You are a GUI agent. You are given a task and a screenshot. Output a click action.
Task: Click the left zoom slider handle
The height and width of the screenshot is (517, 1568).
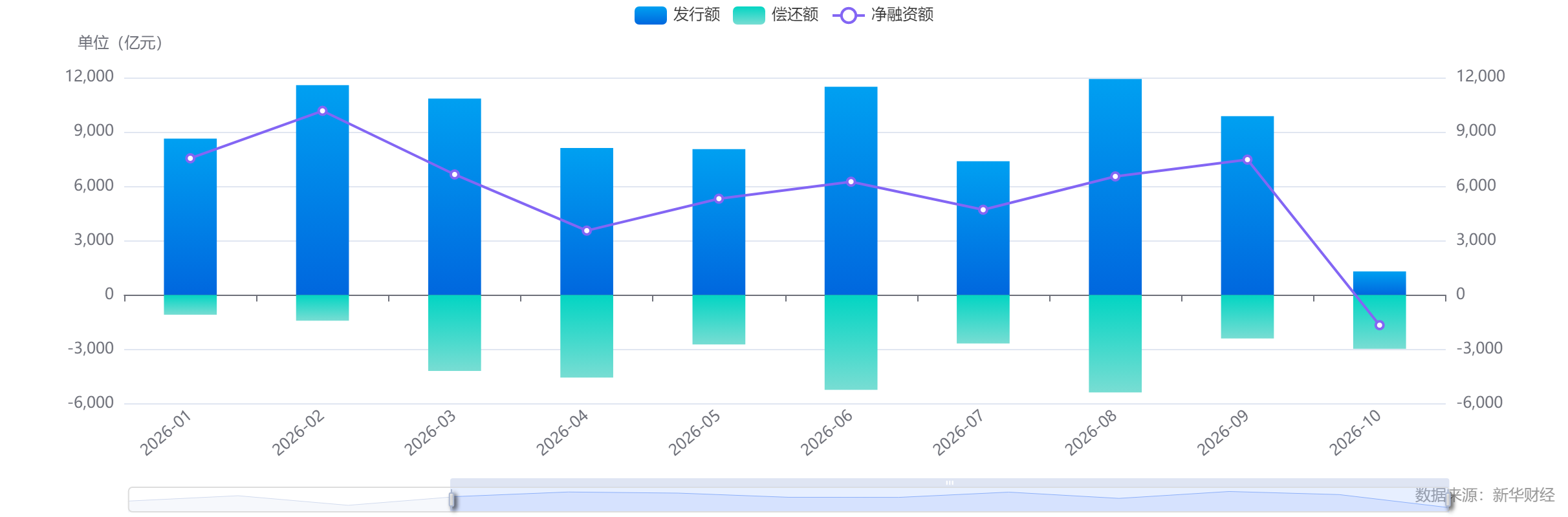pyautogui.click(x=452, y=500)
